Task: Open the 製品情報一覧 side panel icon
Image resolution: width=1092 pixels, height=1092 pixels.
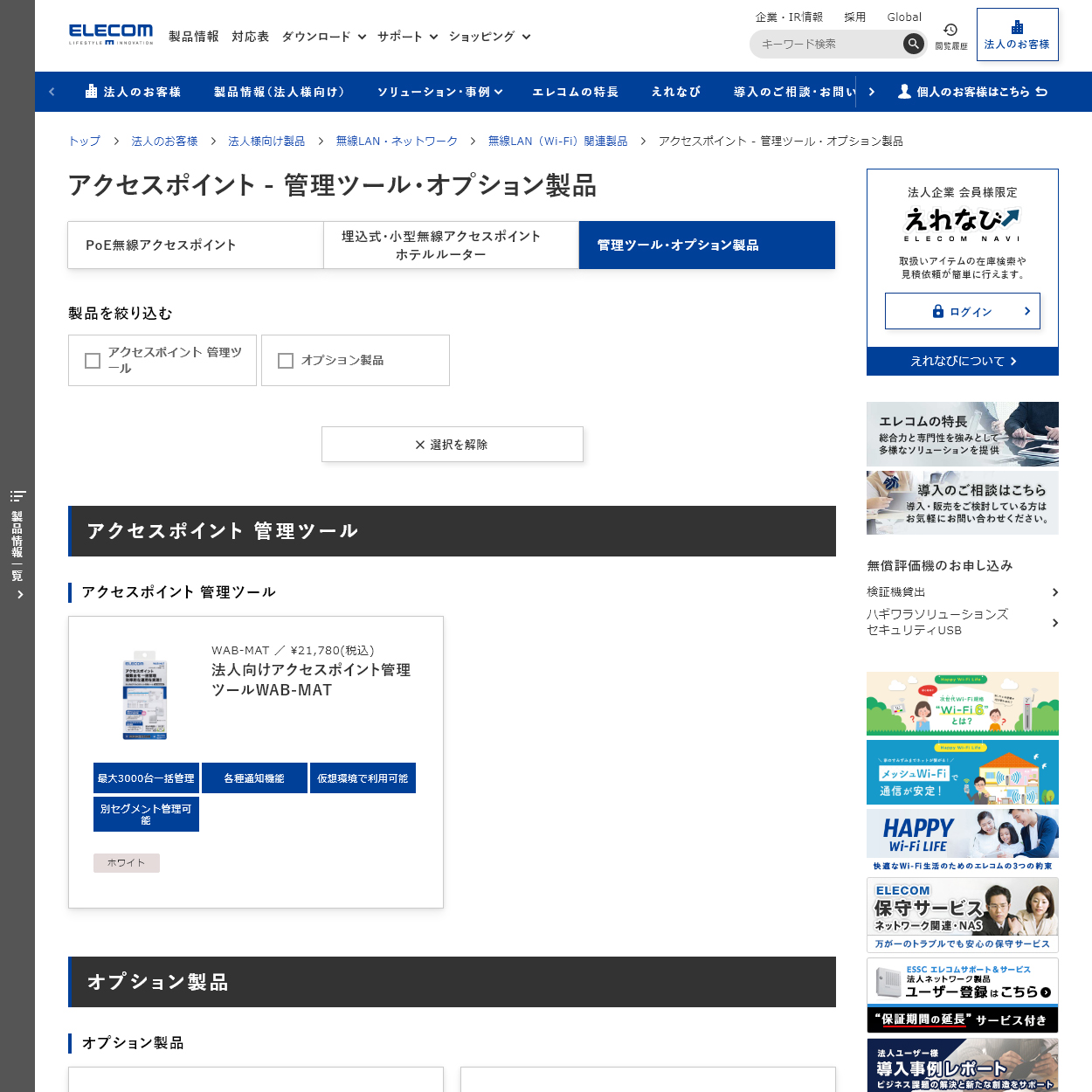Action: (x=17, y=545)
